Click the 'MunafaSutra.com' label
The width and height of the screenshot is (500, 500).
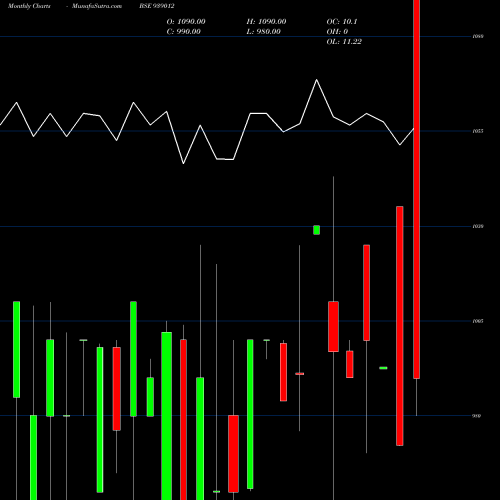(x=97, y=6)
